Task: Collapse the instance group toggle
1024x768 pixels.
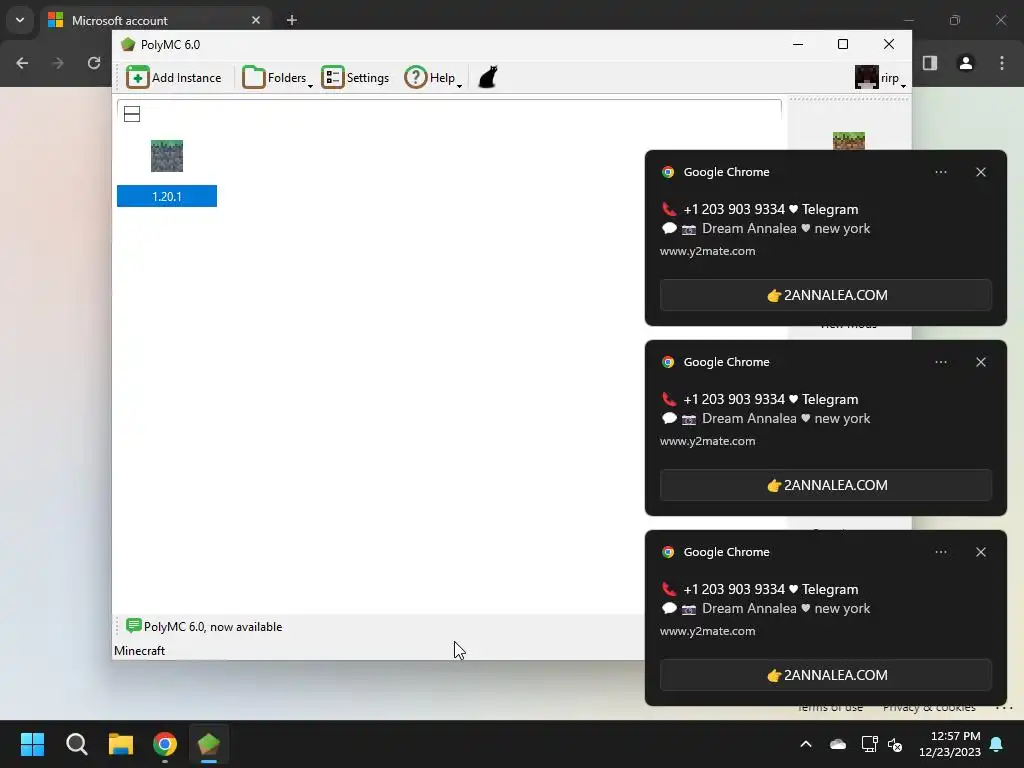Action: (132, 114)
